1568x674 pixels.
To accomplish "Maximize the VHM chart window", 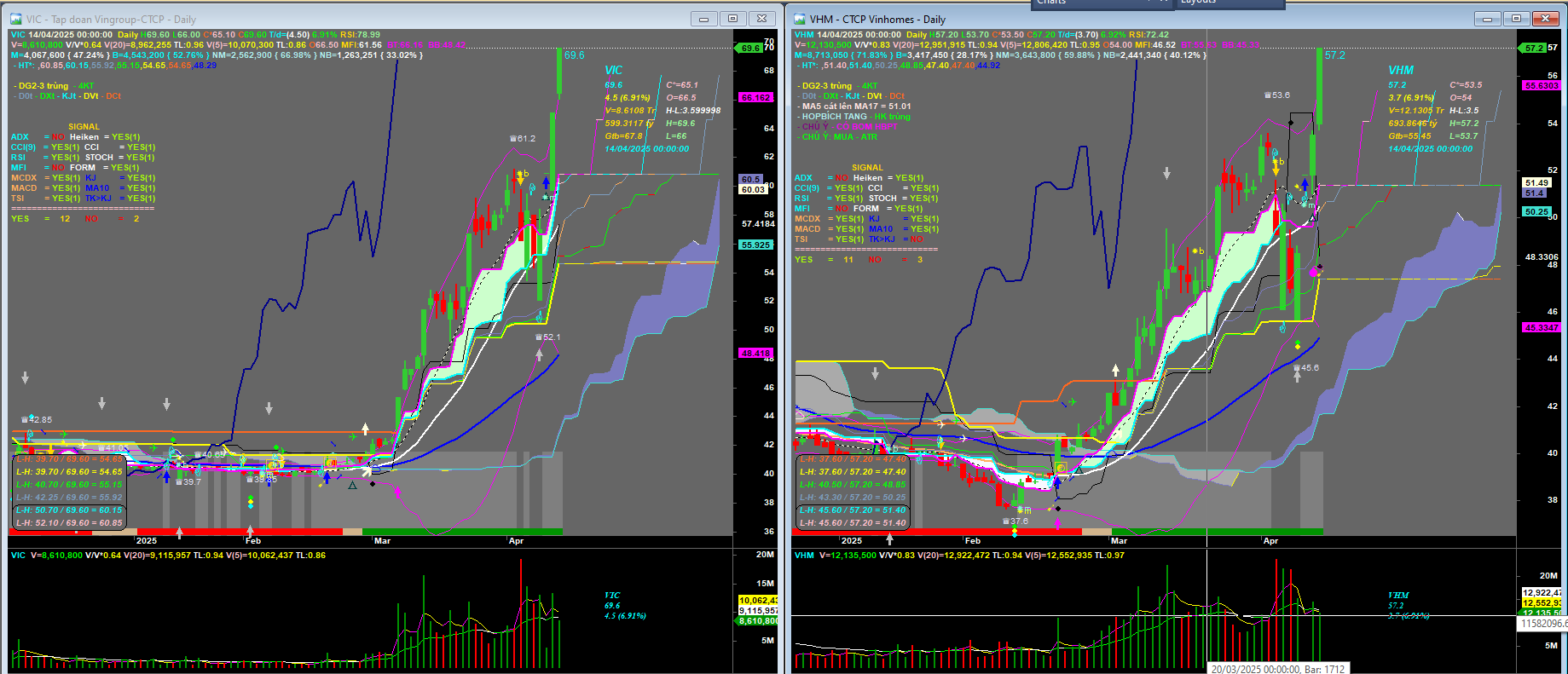I will click(x=1516, y=18).
